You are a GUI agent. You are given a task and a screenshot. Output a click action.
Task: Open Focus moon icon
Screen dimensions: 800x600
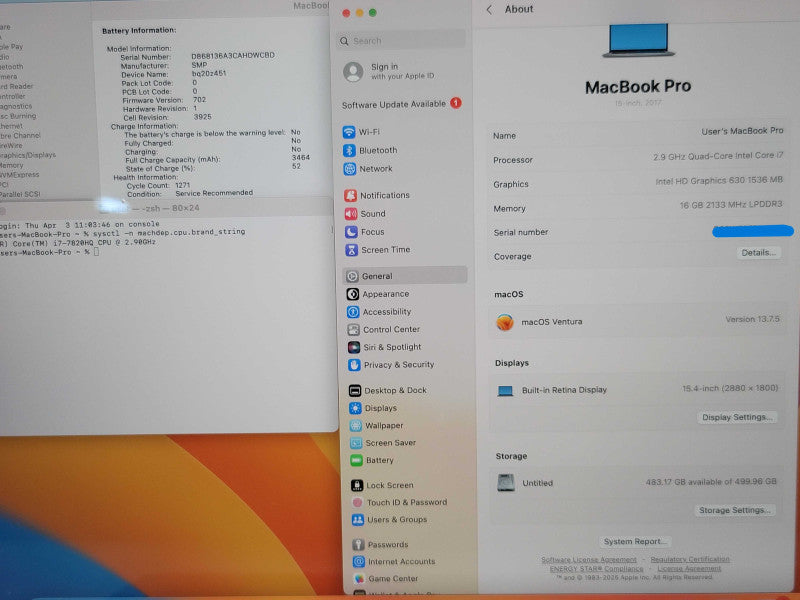tap(352, 232)
